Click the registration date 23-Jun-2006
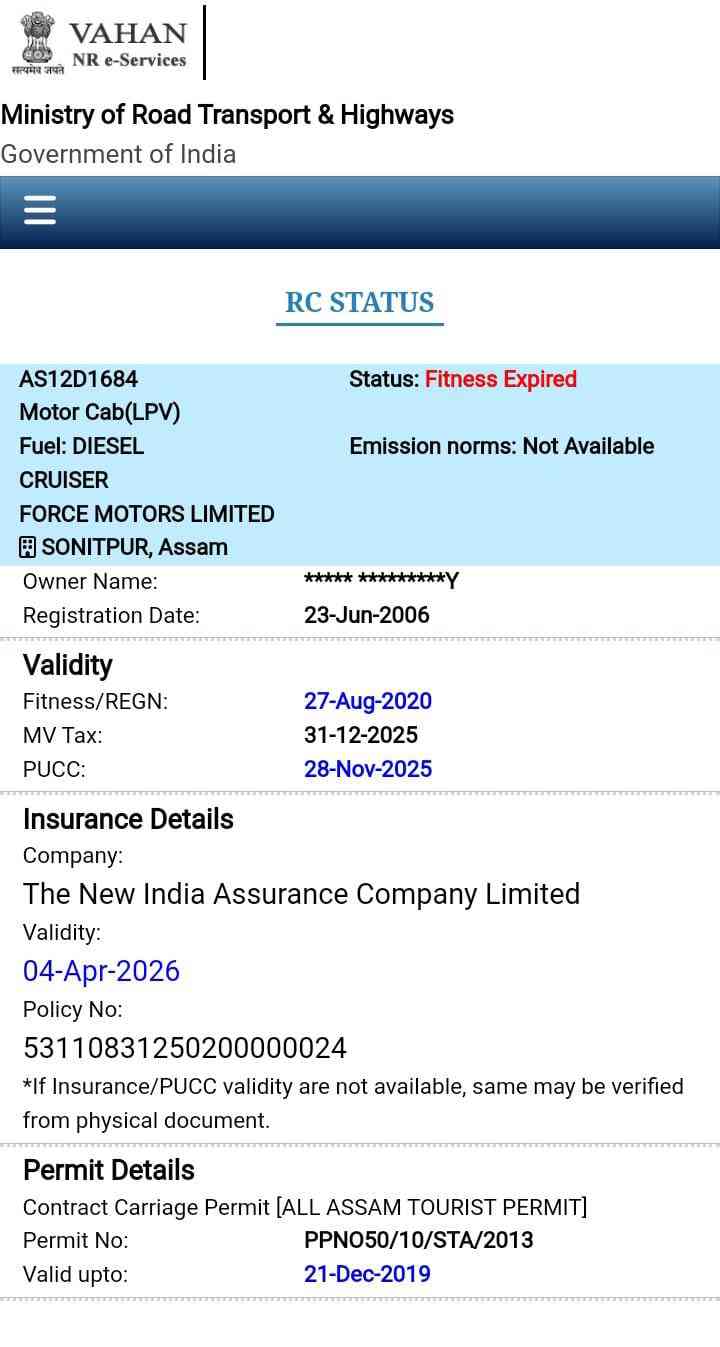Viewport: 720px width, 1347px height. coord(366,615)
